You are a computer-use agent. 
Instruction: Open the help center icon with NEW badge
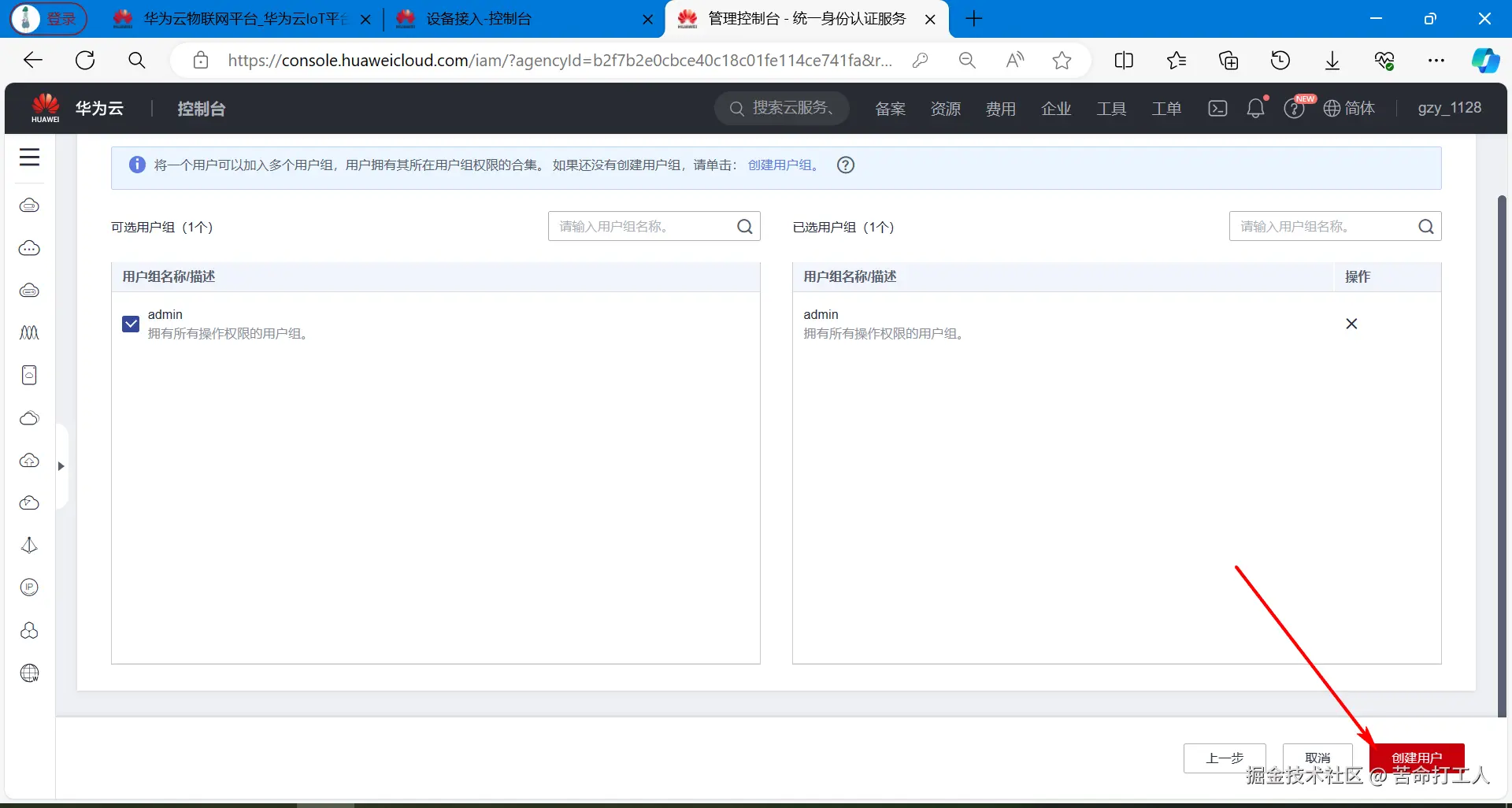click(1295, 108)
